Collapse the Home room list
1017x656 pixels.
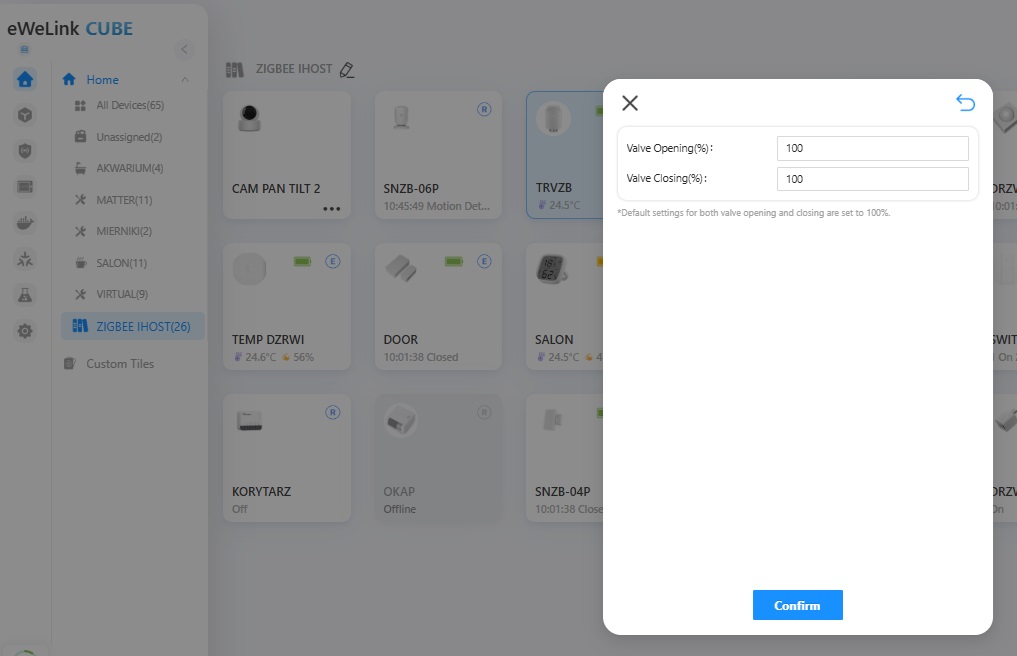point(185,80)
